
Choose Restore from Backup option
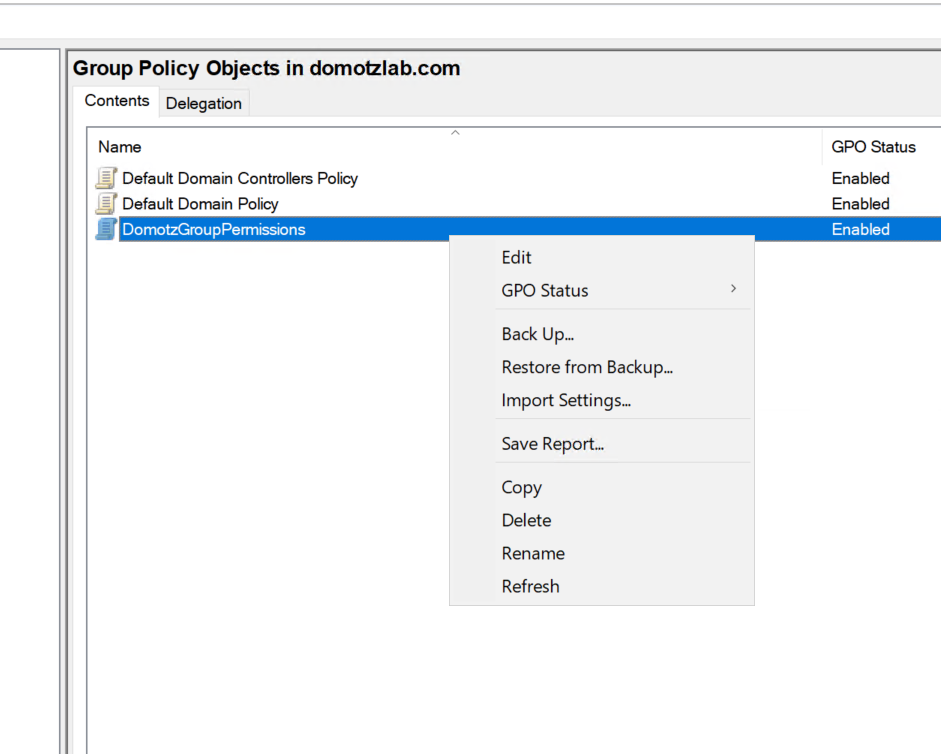click(587, 367)
